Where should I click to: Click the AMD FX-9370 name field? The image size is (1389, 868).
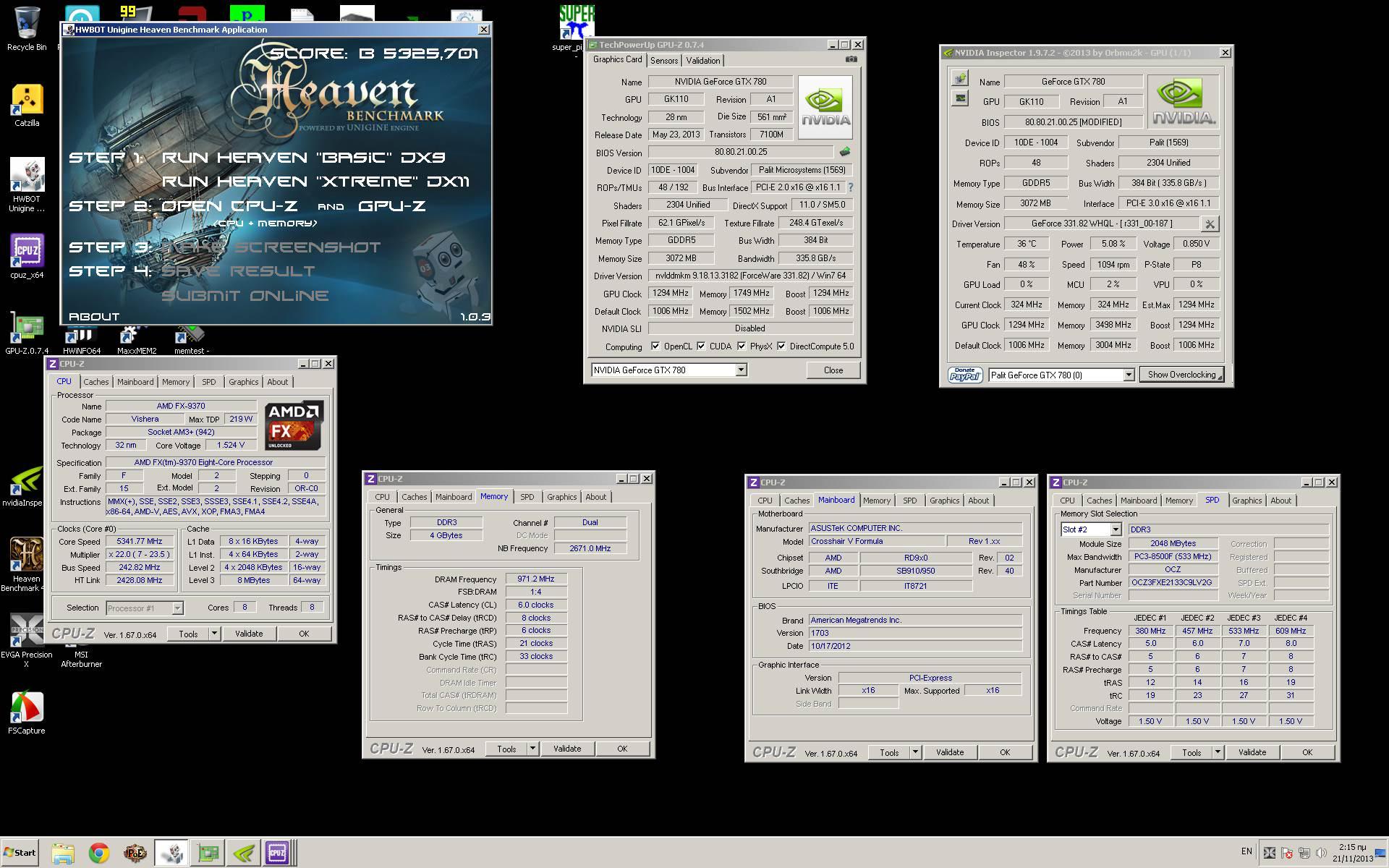point(181,406)
